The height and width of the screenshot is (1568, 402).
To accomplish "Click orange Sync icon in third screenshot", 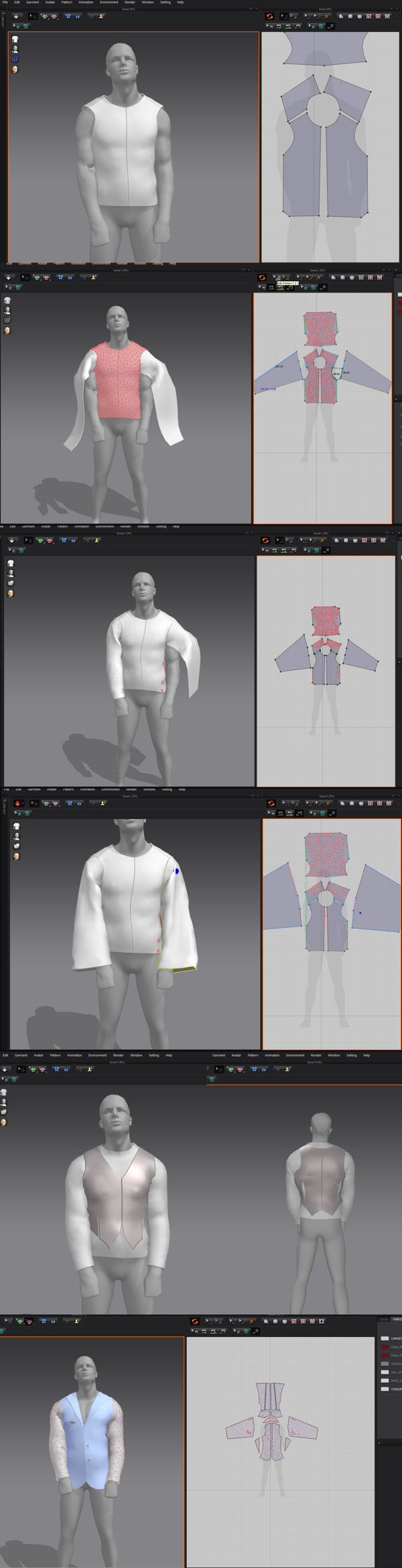I will (x=265, y=540).
